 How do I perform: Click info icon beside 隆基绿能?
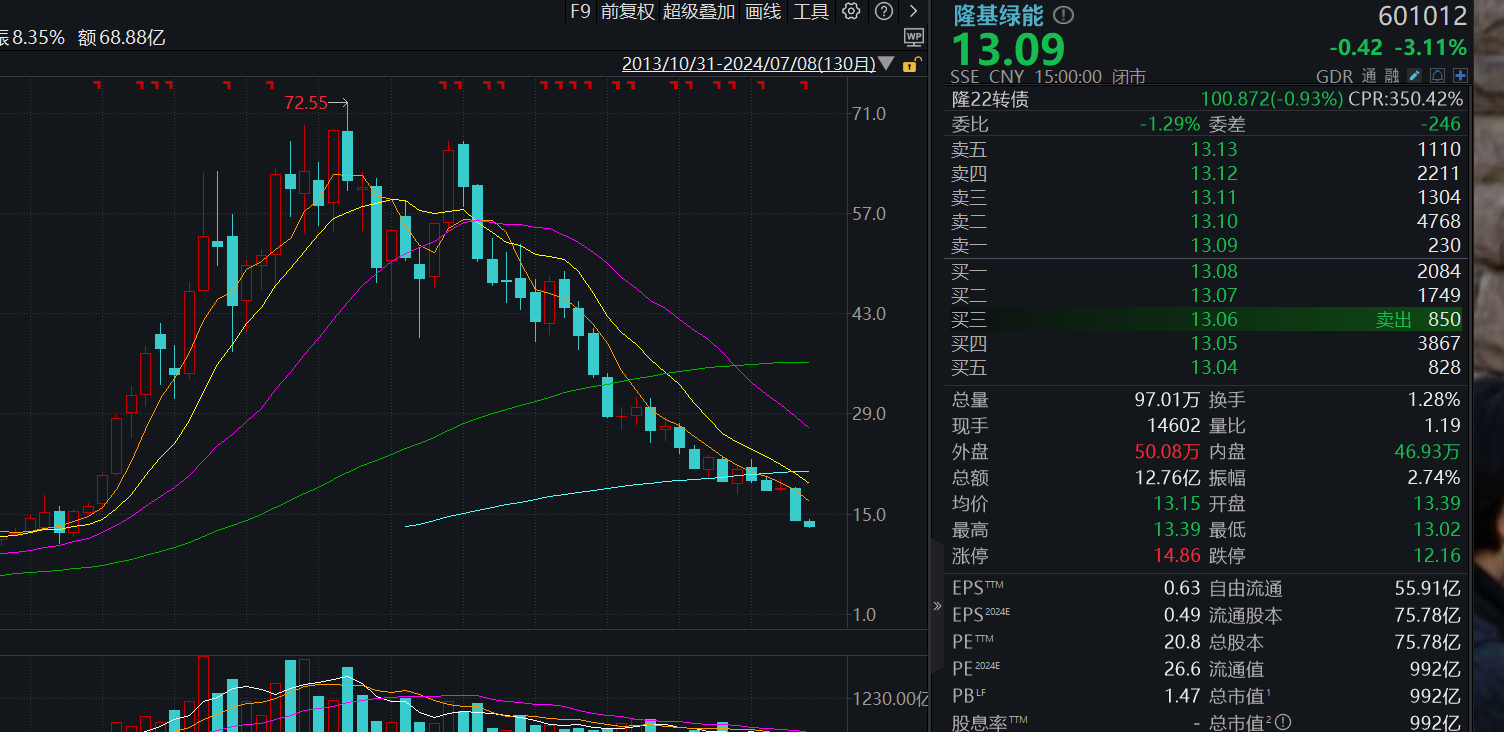tap(1063, 15)
